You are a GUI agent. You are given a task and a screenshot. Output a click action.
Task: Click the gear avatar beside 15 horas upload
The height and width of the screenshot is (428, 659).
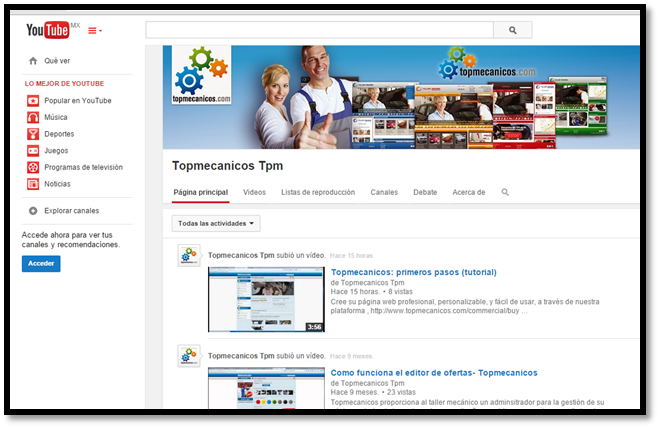coord(189,256)
